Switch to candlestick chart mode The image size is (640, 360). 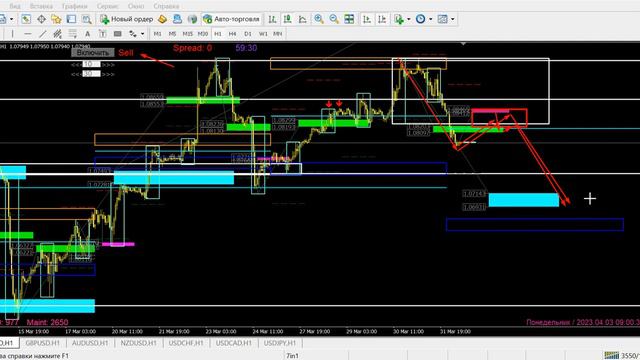(287, 19)
